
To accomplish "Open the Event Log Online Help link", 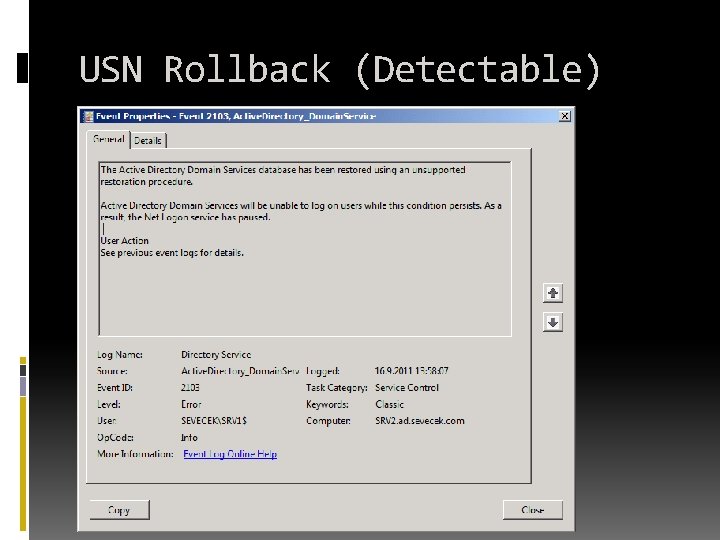I will point(230,454).
